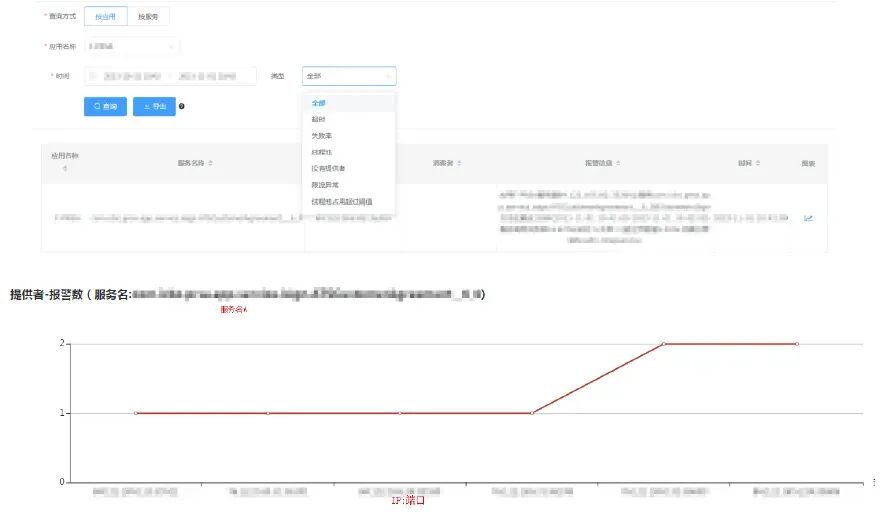Switch to the 按应用 query mode tab
This screenshot has width=895, height=528.
pos(106,17)
